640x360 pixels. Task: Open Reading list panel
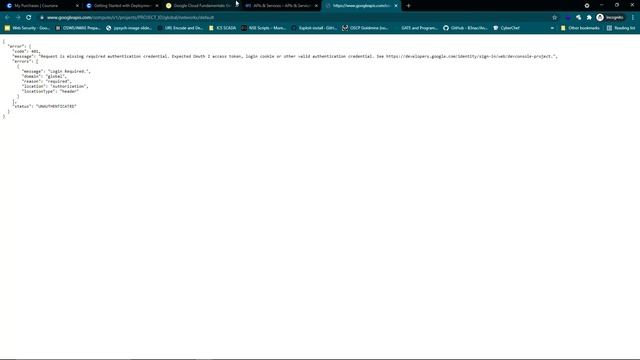tap(621, 28)
